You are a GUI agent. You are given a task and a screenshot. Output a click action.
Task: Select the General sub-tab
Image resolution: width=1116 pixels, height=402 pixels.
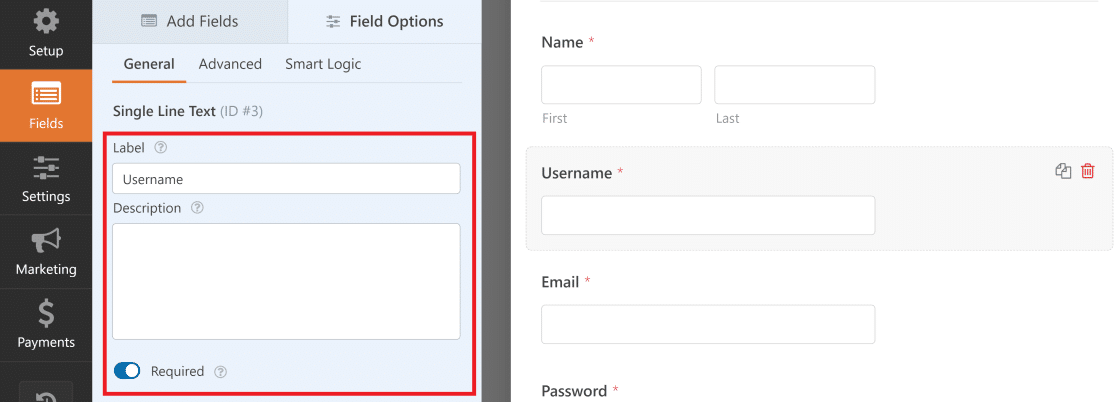[149, 64]
